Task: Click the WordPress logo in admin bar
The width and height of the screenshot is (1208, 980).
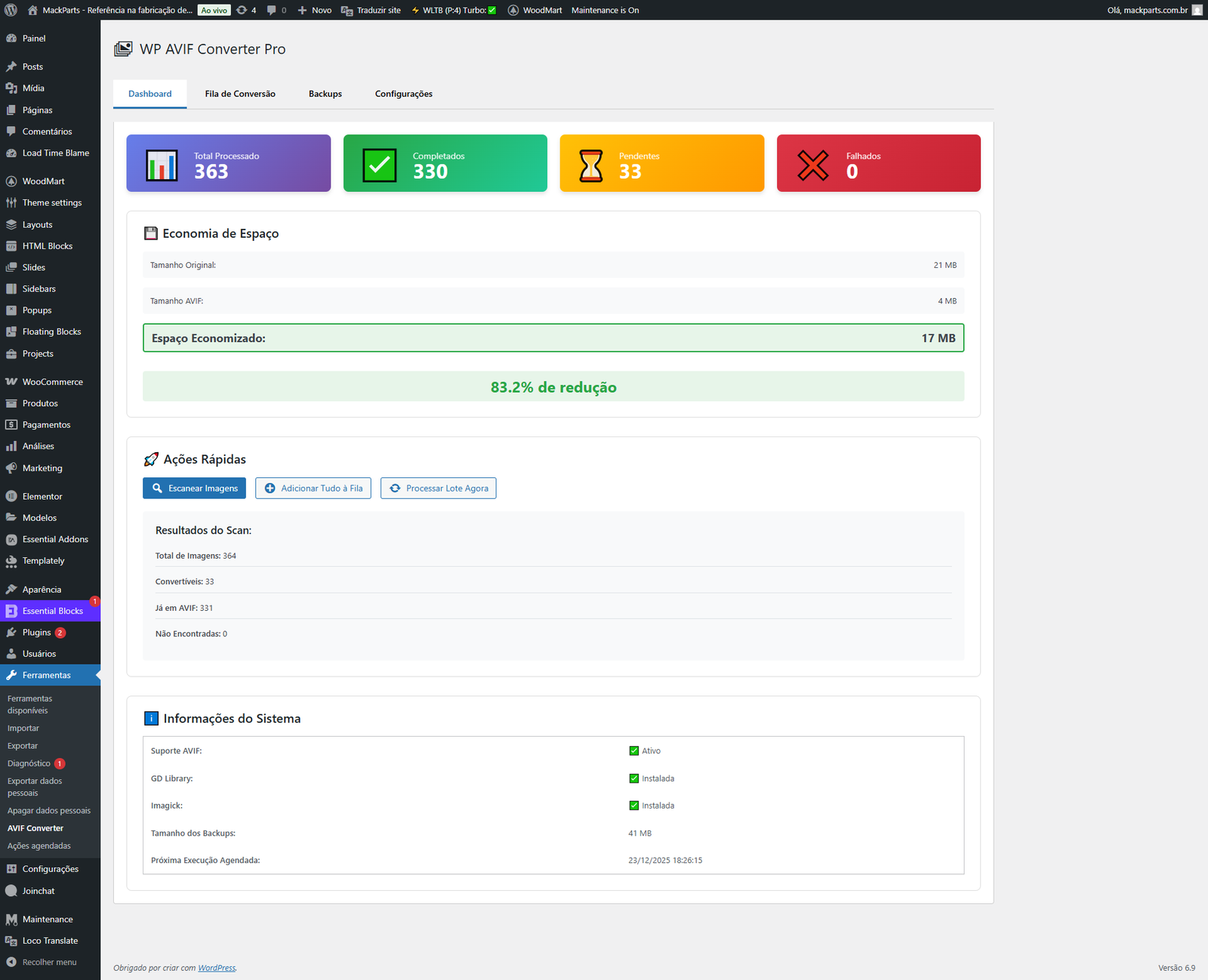Action: pyautogui.click(x=11, y=10)
